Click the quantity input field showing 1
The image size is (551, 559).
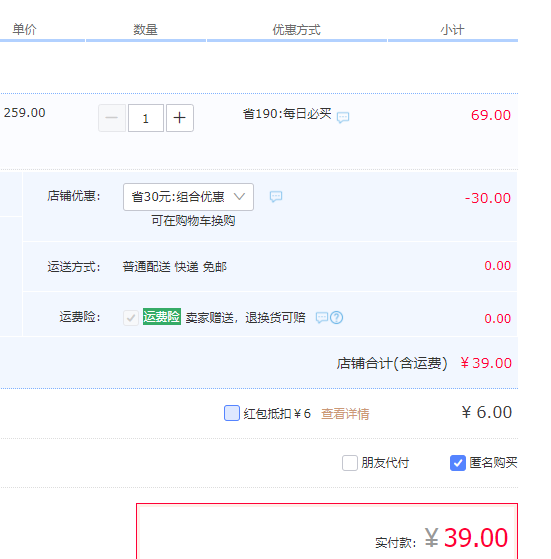tap(146, 118)
